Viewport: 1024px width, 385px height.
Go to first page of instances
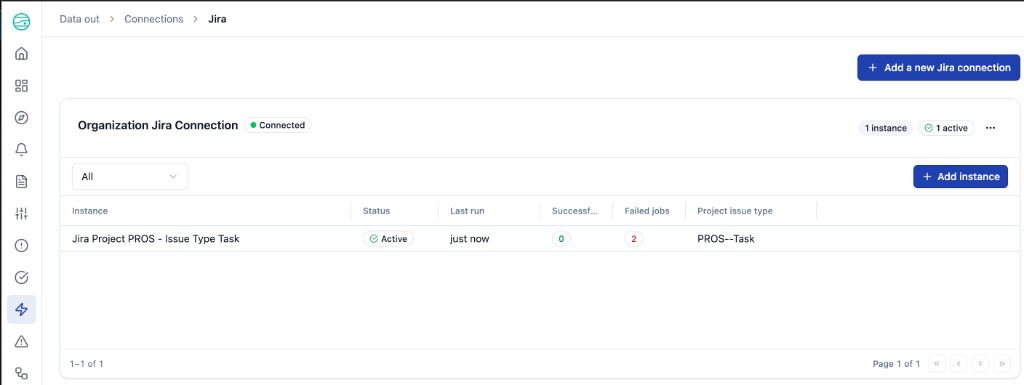(936, 363)
